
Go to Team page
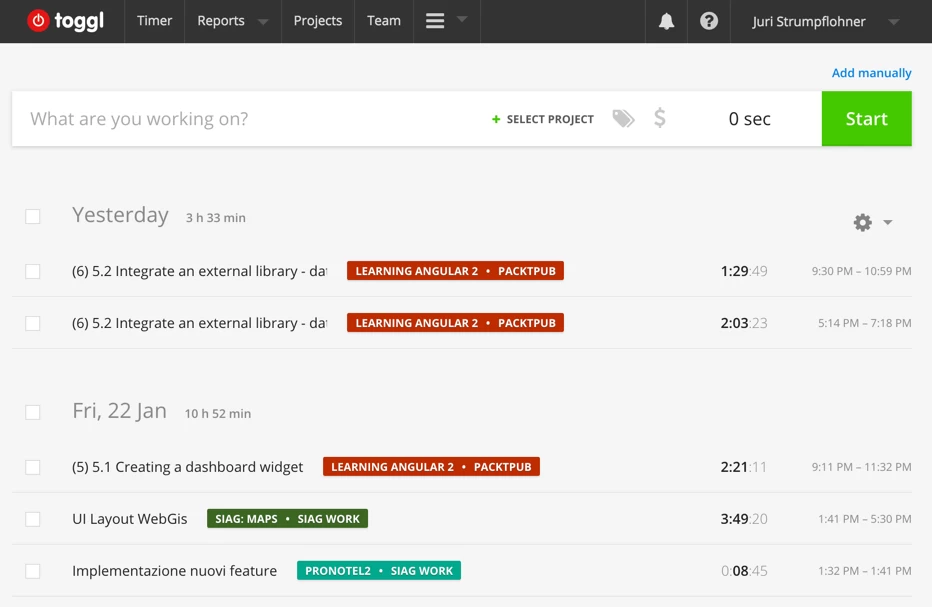(x=383, y=21)
